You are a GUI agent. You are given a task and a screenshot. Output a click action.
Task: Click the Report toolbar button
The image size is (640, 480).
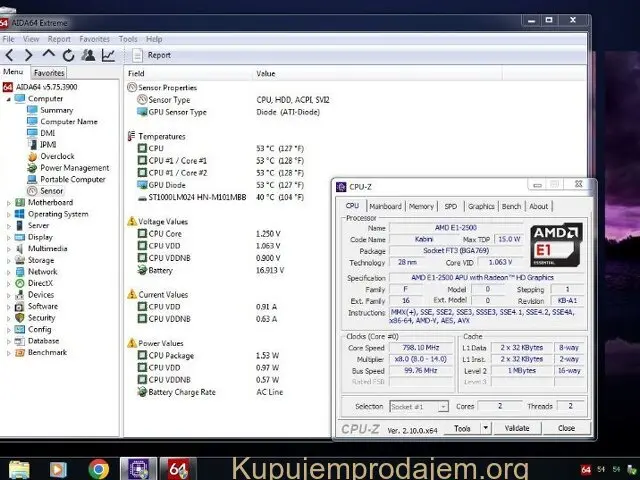pyautogui.click(x=151, y=55)
